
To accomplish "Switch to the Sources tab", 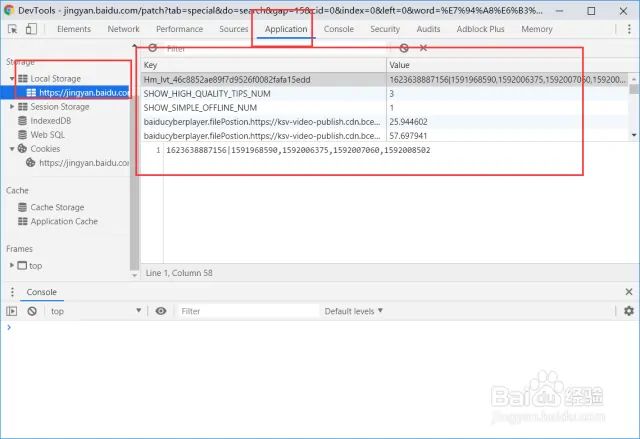I will coord(233,29).
